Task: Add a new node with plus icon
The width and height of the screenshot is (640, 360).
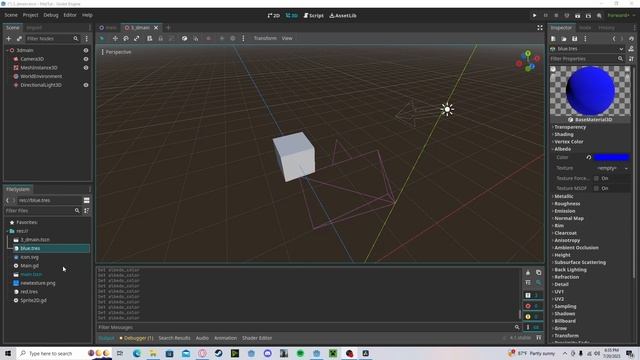Action: pyautogui.click(x=9, y=38)
